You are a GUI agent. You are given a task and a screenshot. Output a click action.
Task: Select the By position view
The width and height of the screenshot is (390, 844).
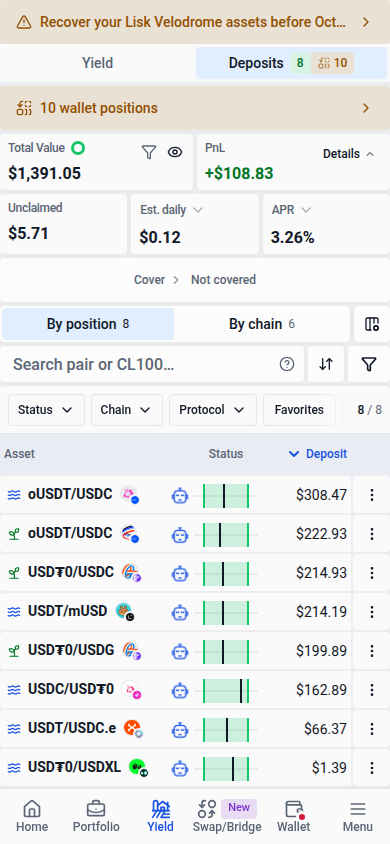(88, 324)
